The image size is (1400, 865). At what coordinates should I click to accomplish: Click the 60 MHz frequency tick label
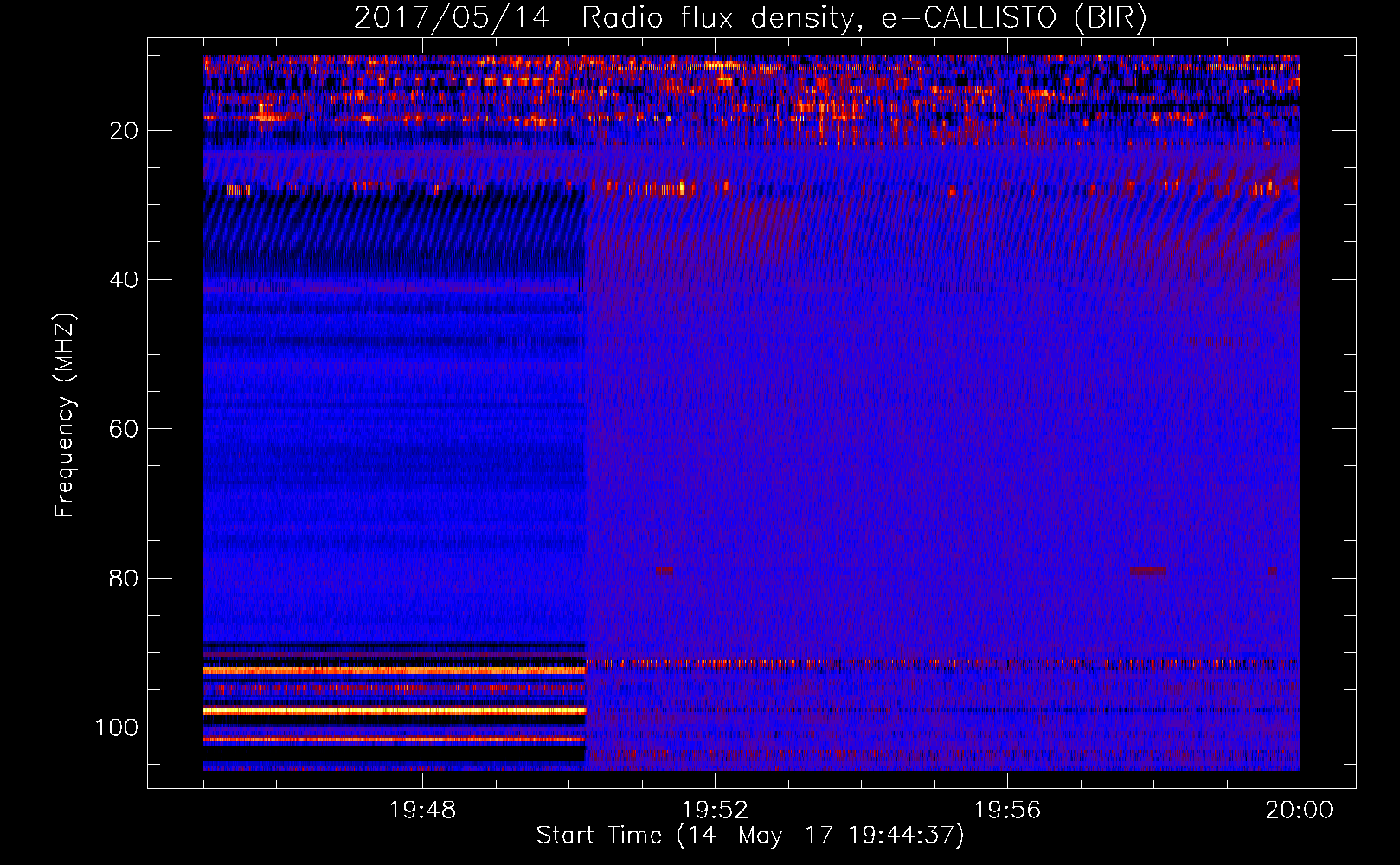point(124,429)
